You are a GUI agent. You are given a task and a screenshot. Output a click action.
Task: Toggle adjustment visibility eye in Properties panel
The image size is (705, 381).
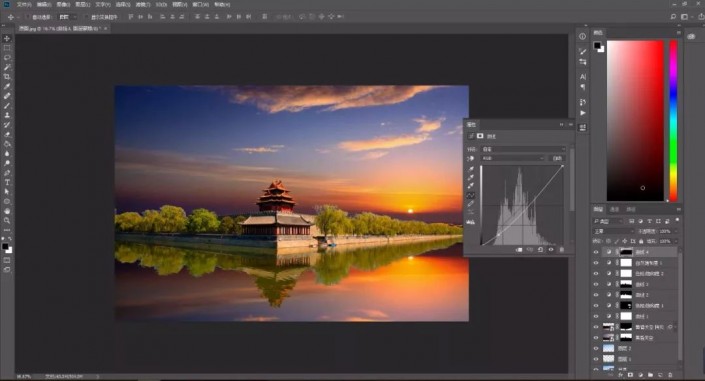[x=551, y=250]
